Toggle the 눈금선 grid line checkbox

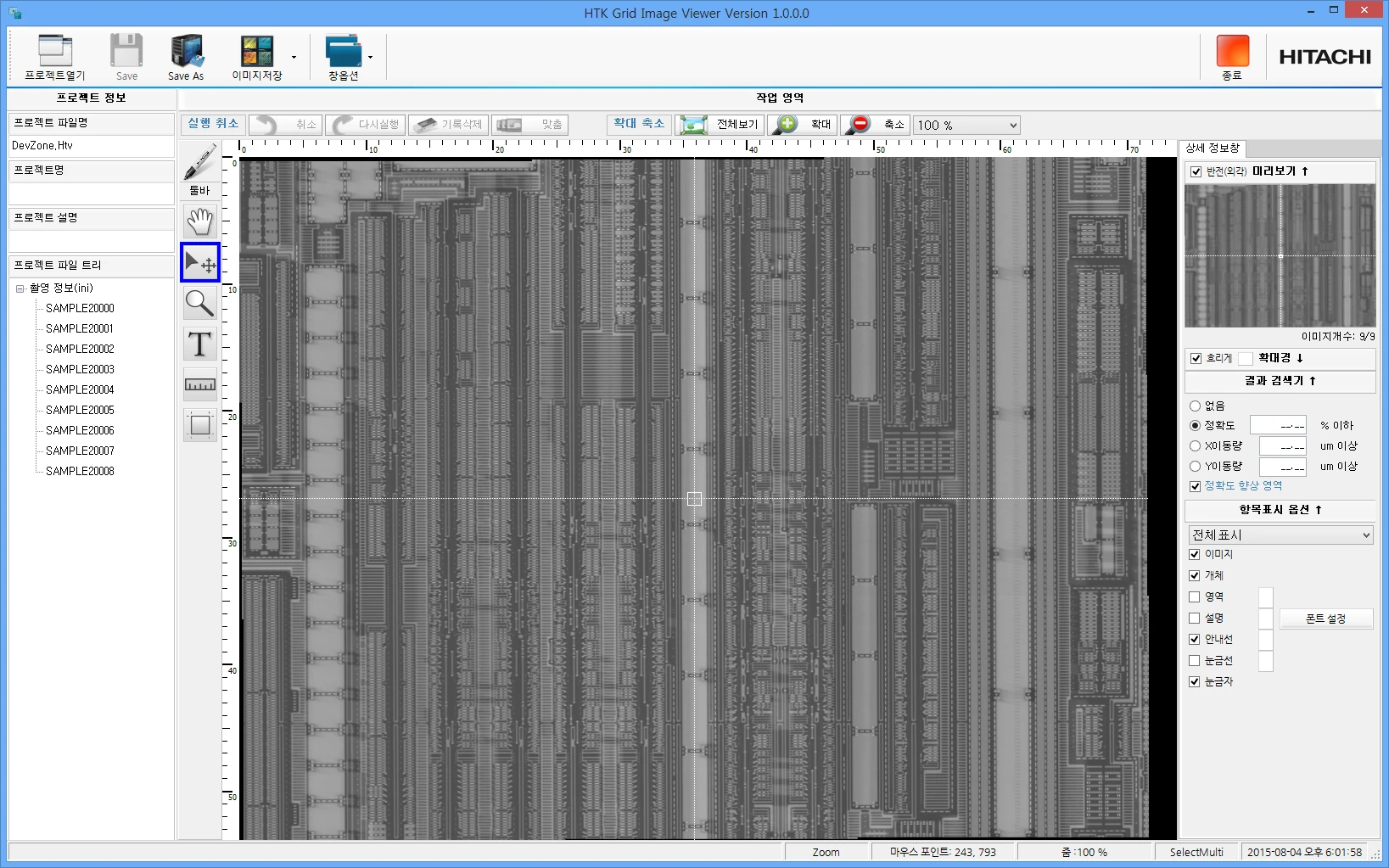click(1195, 660)
